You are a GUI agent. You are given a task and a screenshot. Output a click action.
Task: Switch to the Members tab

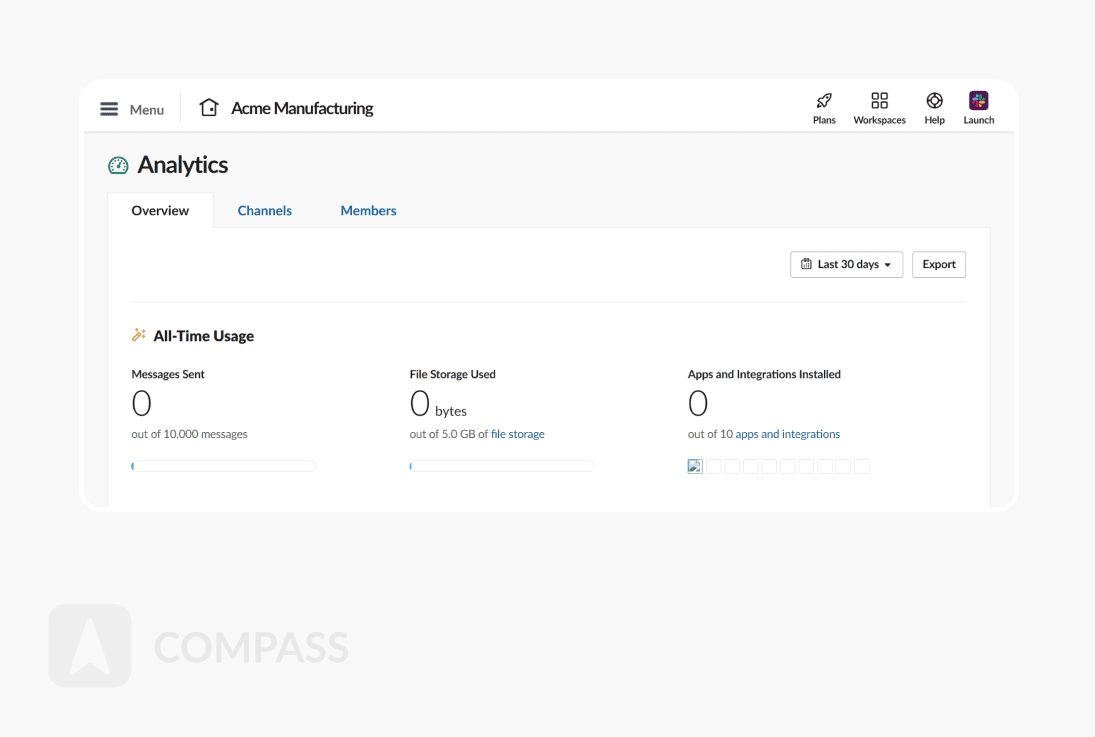368,211
